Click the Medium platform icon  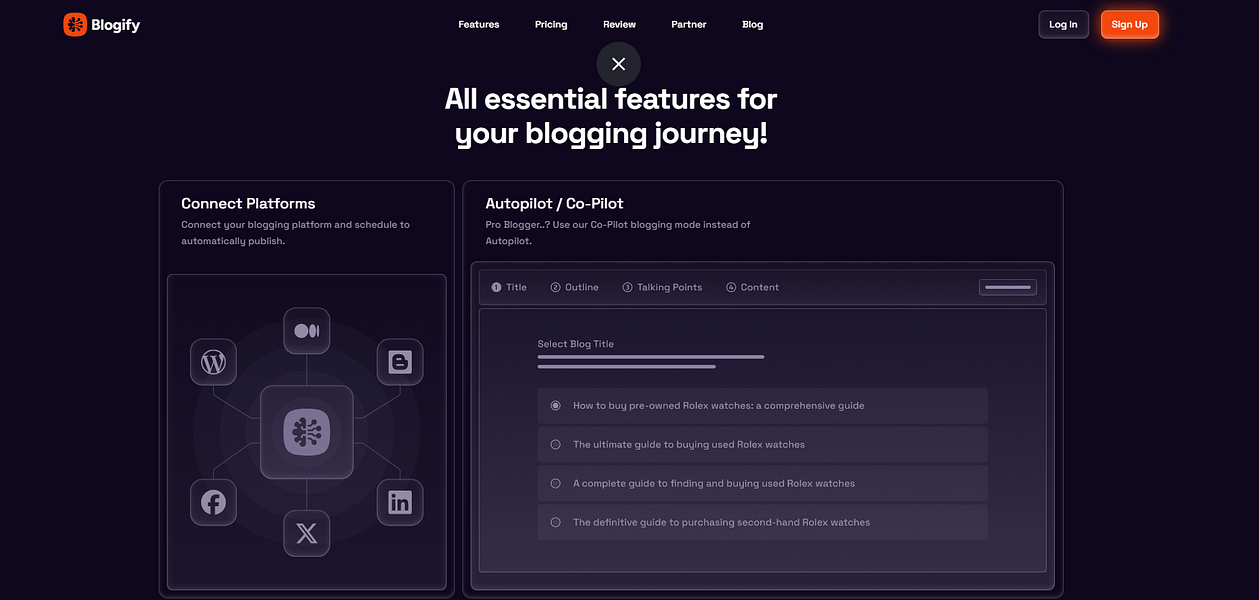click(307, 331)
